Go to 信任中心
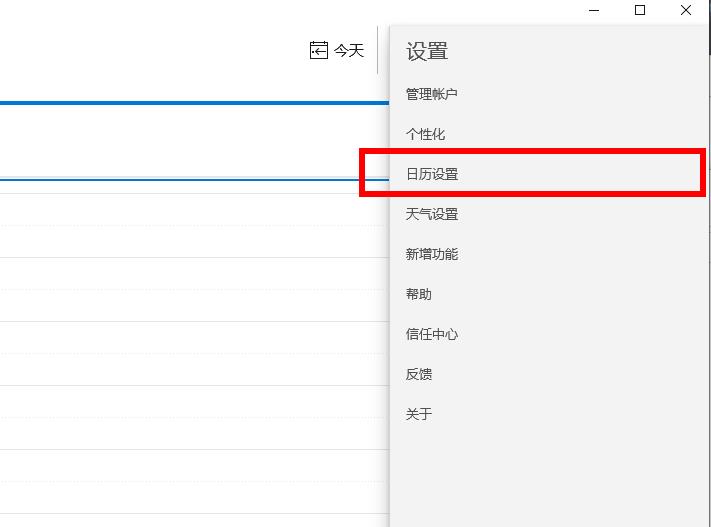Viewport: 711px width, 527px height. click(x=432, y=334)
